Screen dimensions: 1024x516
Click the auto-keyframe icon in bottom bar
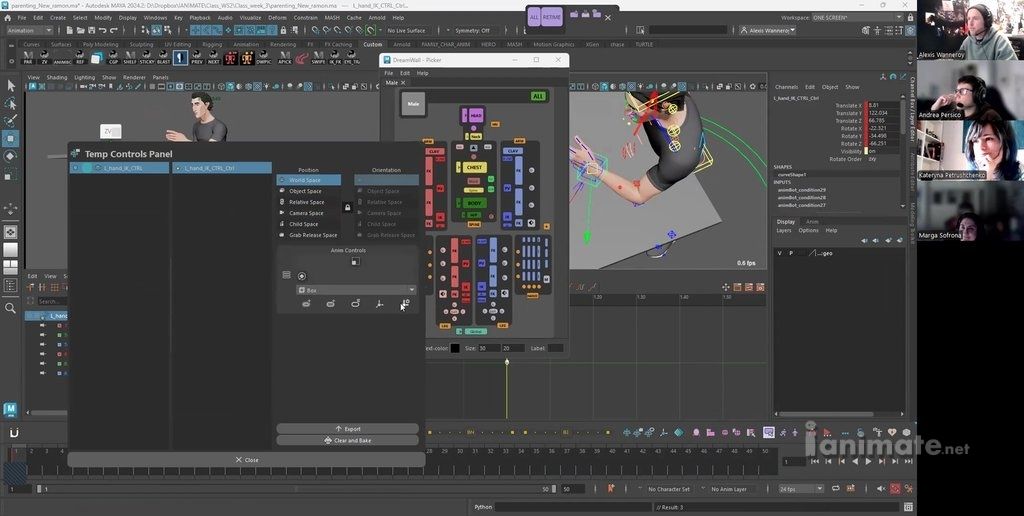[x=895, y=489]
